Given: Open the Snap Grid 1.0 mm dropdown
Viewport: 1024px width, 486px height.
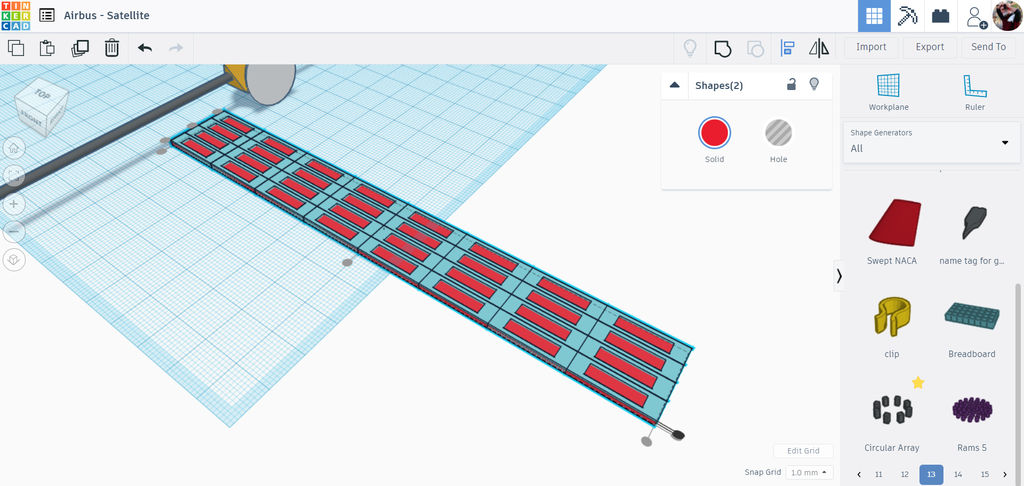Looking at the screenshot, I should click(810, 472).
